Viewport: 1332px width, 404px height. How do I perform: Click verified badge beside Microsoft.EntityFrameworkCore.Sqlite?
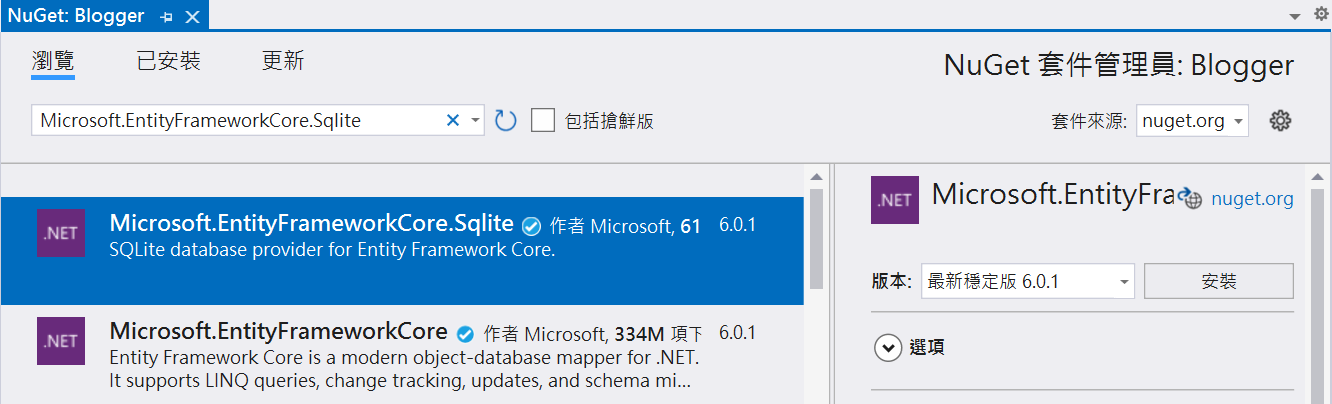tap(533, 226)
